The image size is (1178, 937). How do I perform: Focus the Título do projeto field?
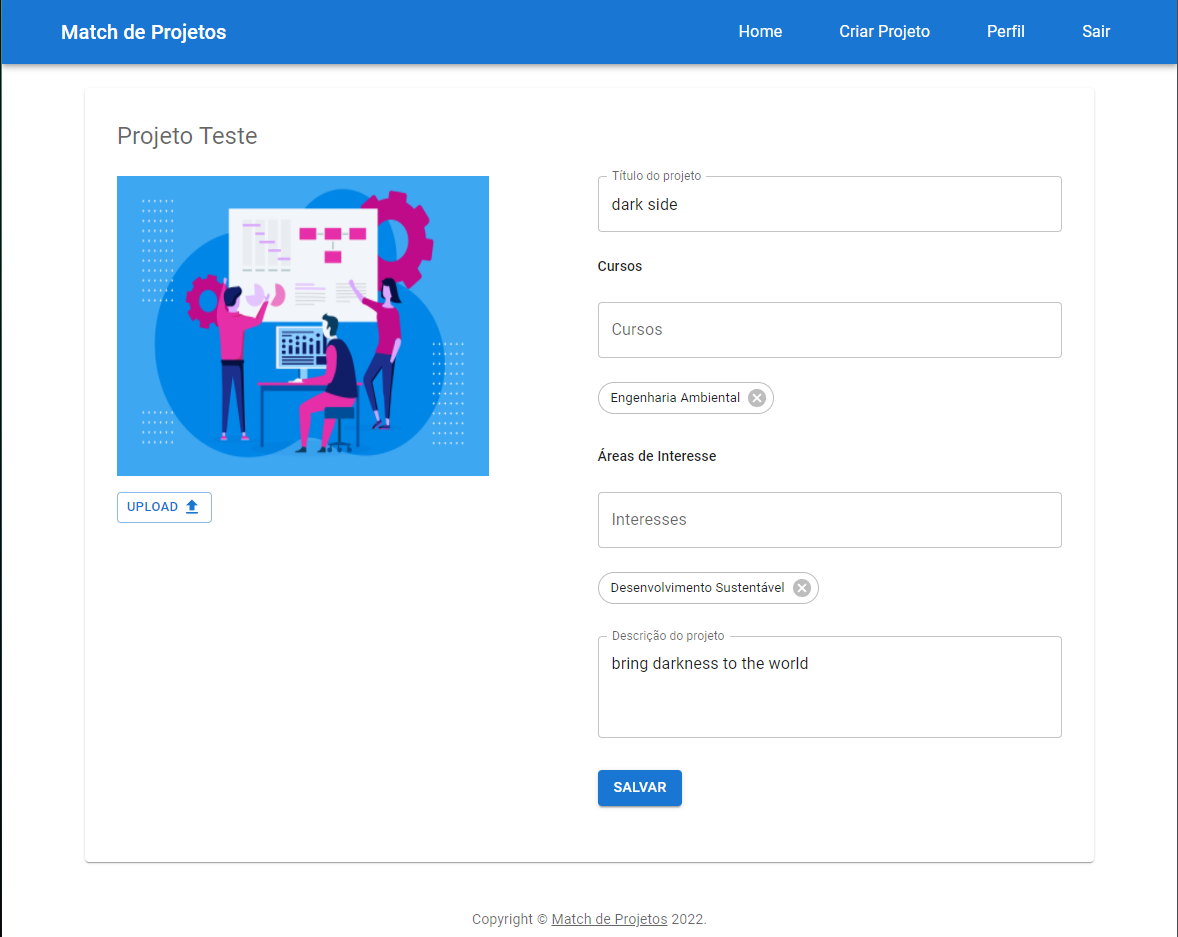tap(829, 204)
